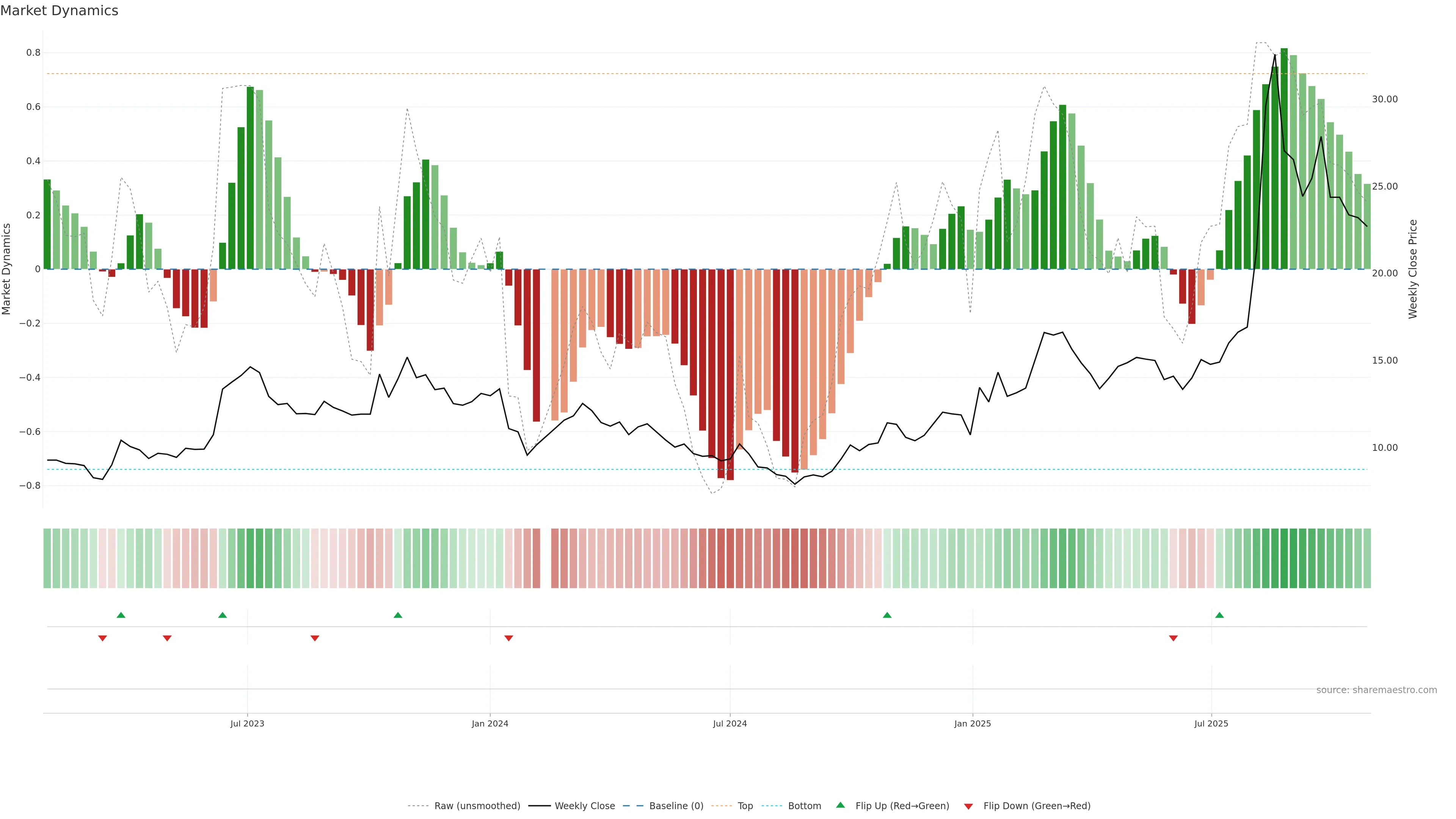Image resolution: width=1456 pixels, height=819 pixels.
Task: Click the Jul 2024 x-axis label
Action: [x=730, y=723]
